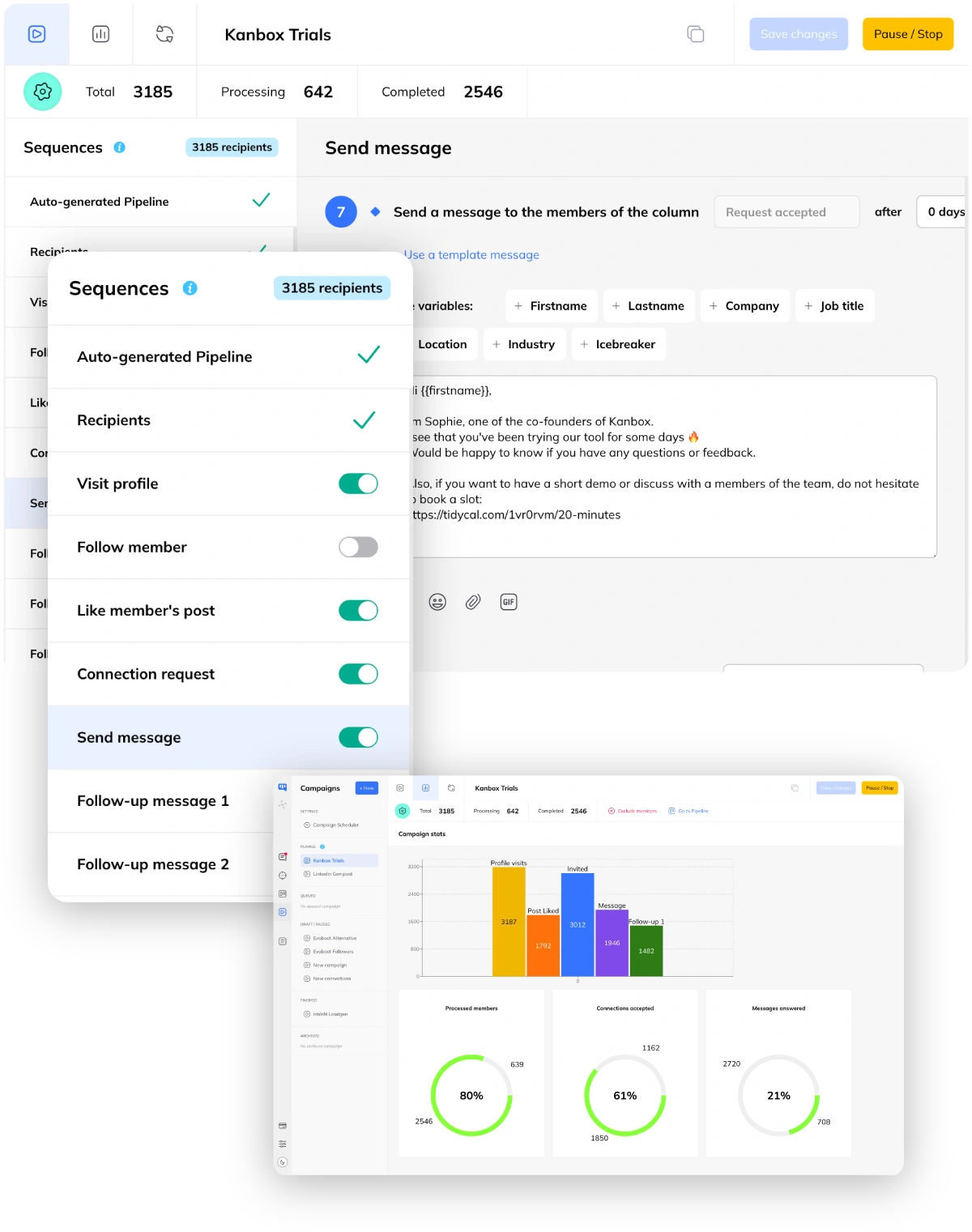Click the crosshair target icon in the dashboard sidebar

point(282,876)
